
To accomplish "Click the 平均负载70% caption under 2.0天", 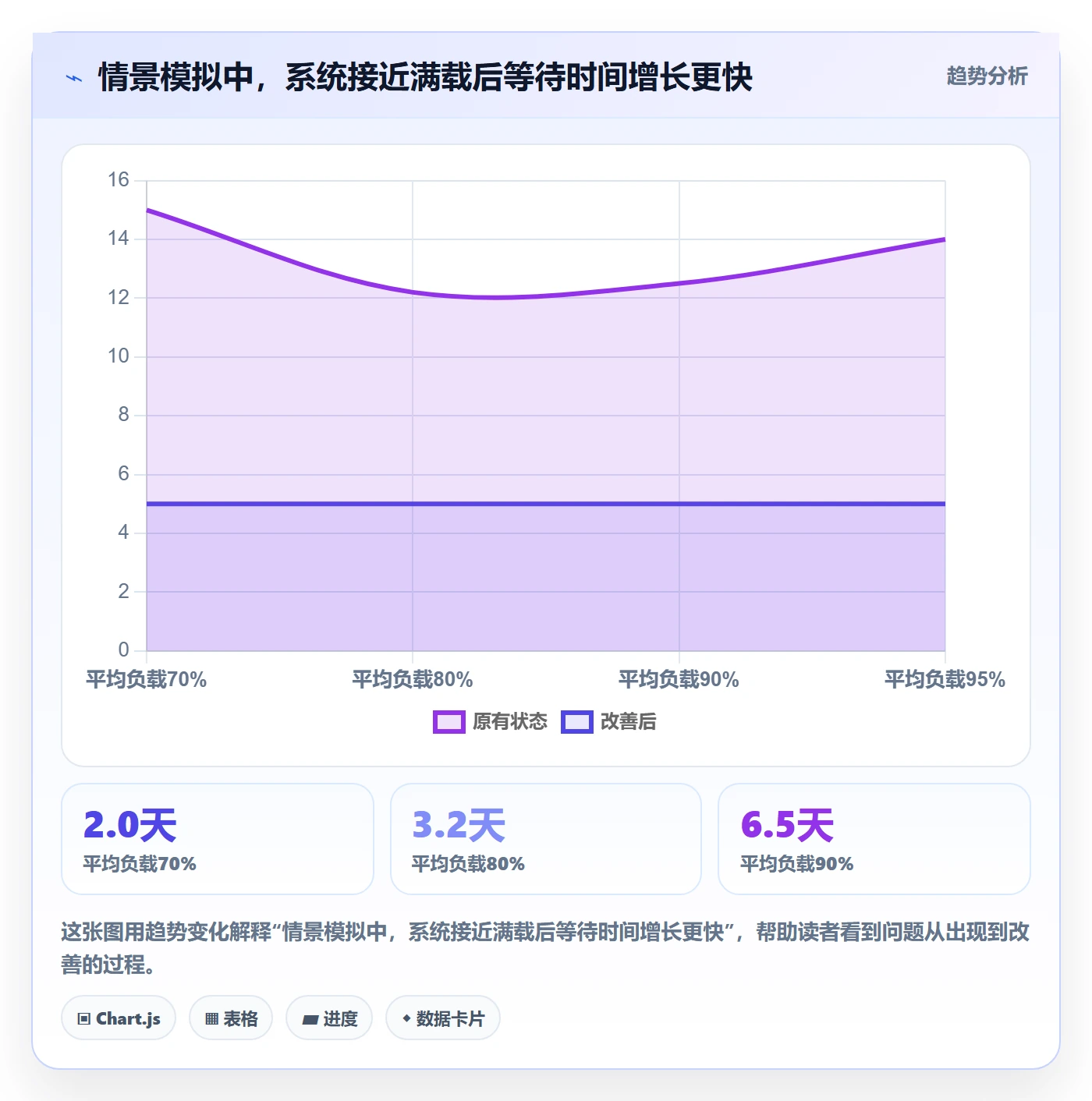I will (140, 864).
